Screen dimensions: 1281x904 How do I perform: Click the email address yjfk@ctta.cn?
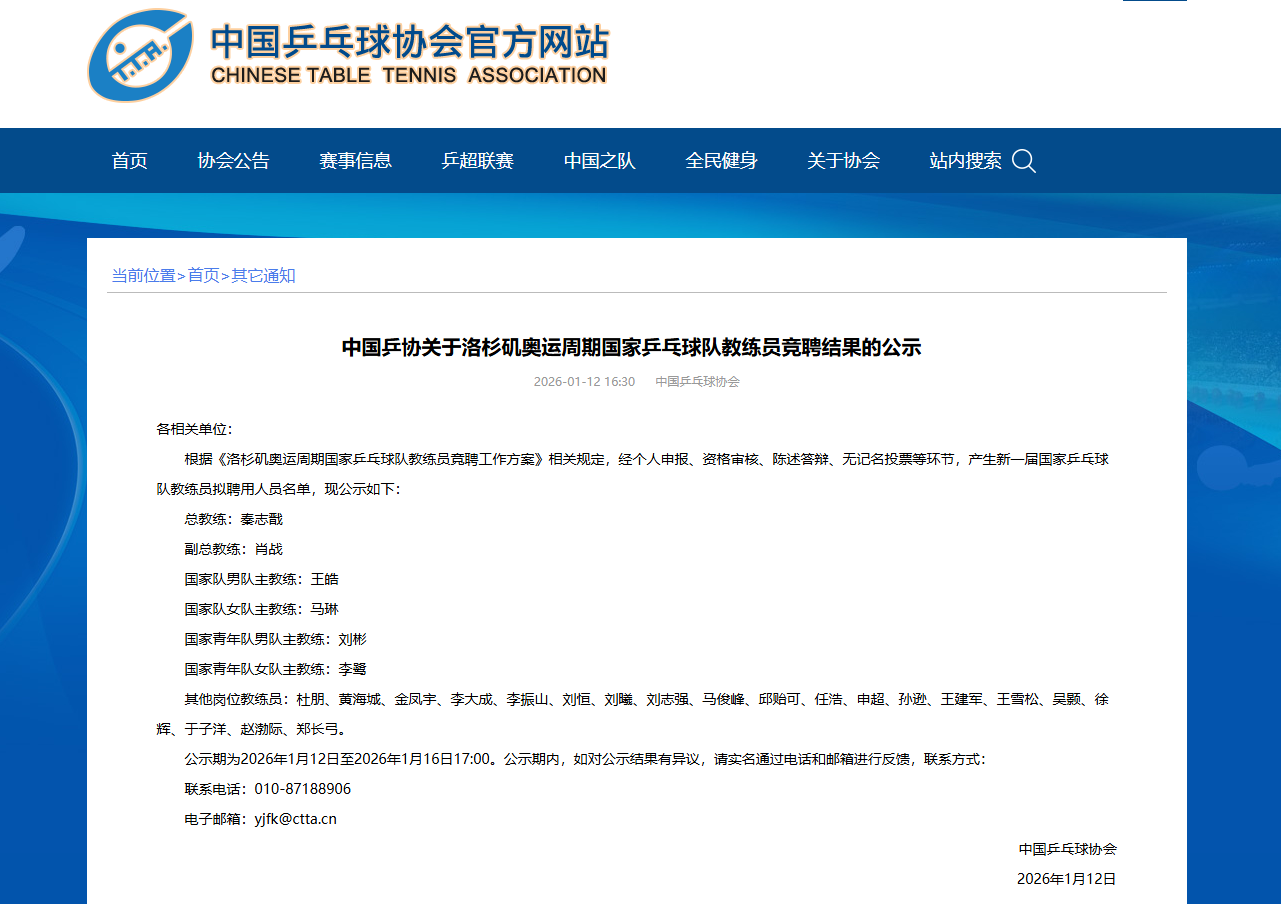click(x=295, y=819)
